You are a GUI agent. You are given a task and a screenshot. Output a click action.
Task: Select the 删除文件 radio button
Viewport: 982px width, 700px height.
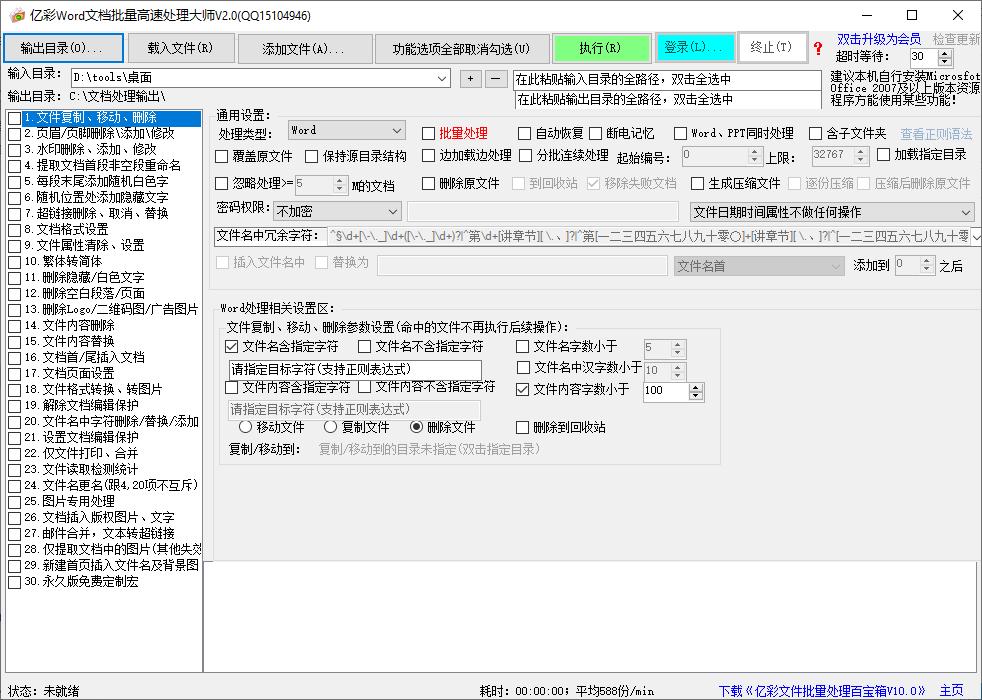click(x=416, y=427)
